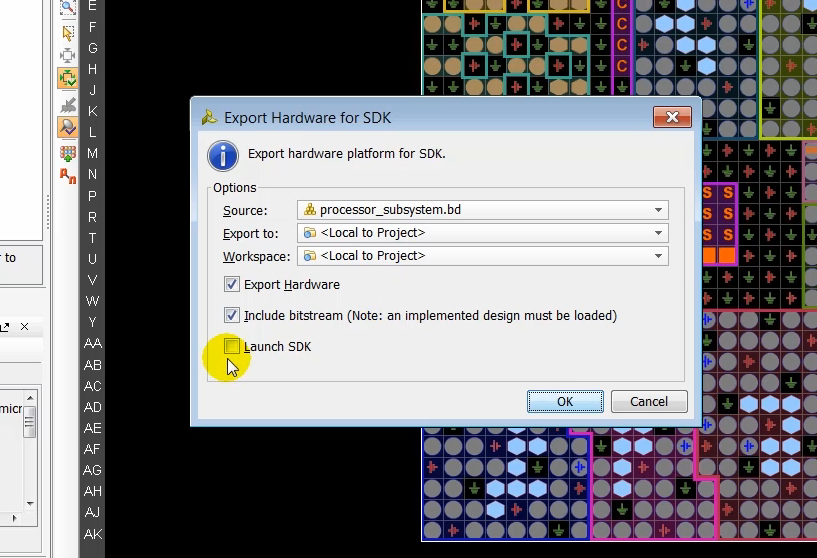
Task: Click row label T in package ruler
Action: [x=93, y=238]
